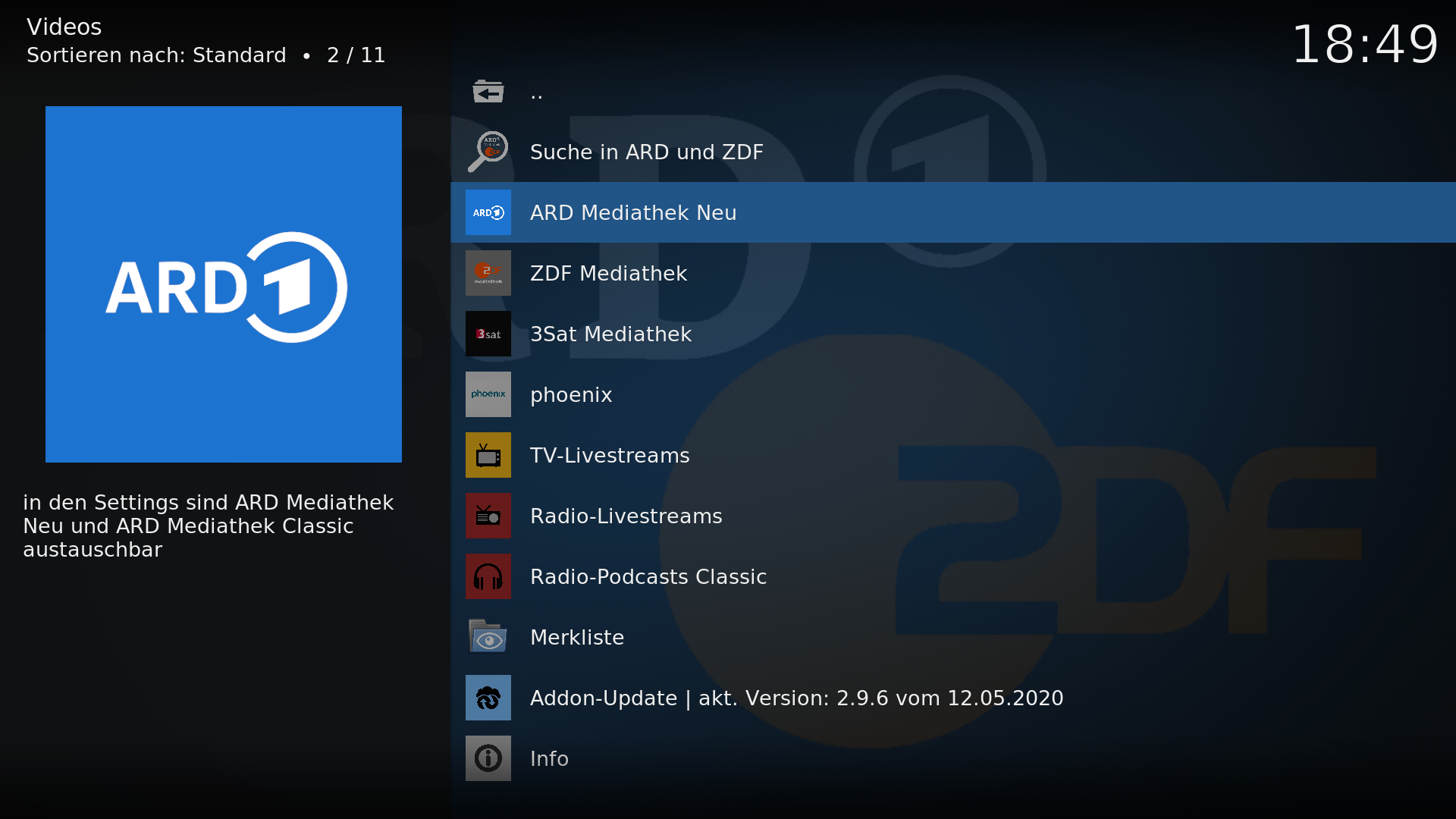
Task: Click the Info circle icon
Action: [488, 758]
